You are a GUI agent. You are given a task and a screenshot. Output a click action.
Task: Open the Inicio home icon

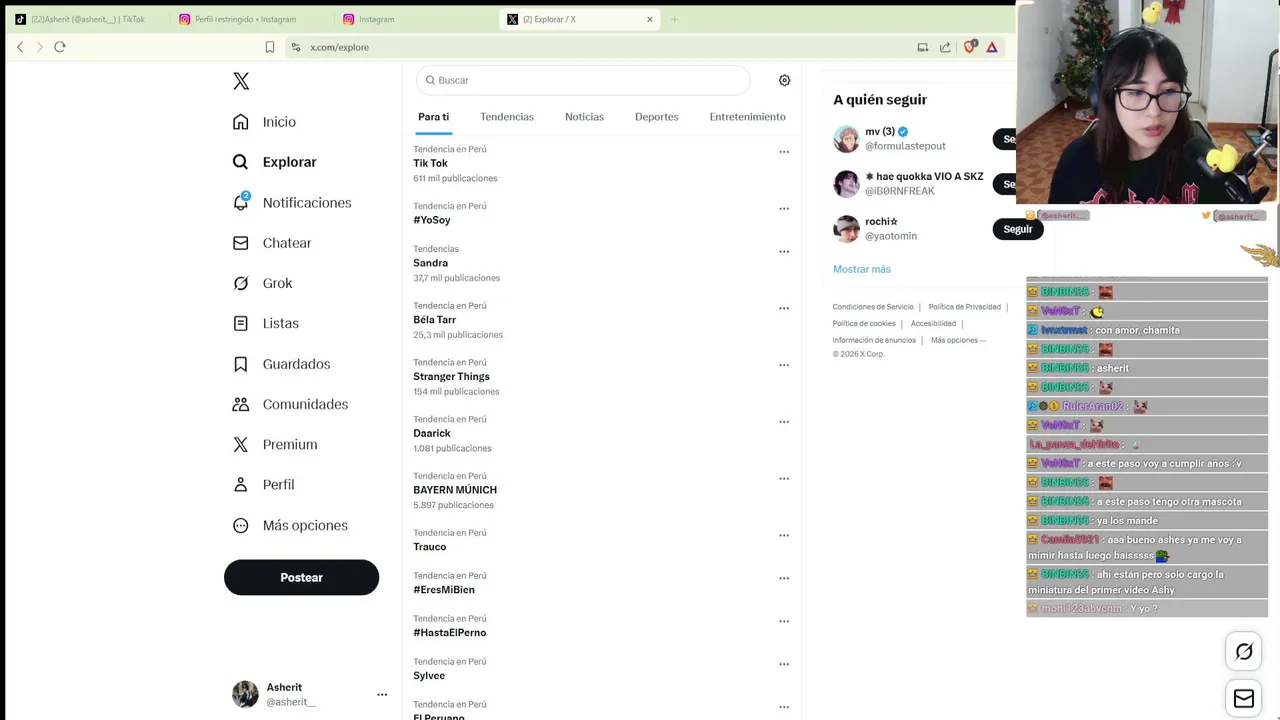point(240,122)
